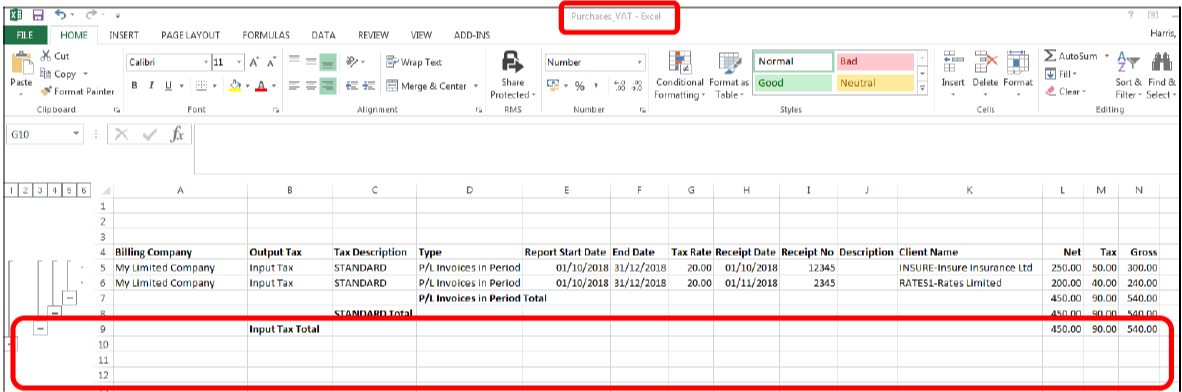This screenshot has height=392, width=1182.
Task: Decrease decimal places
Action: coord(637,86)
